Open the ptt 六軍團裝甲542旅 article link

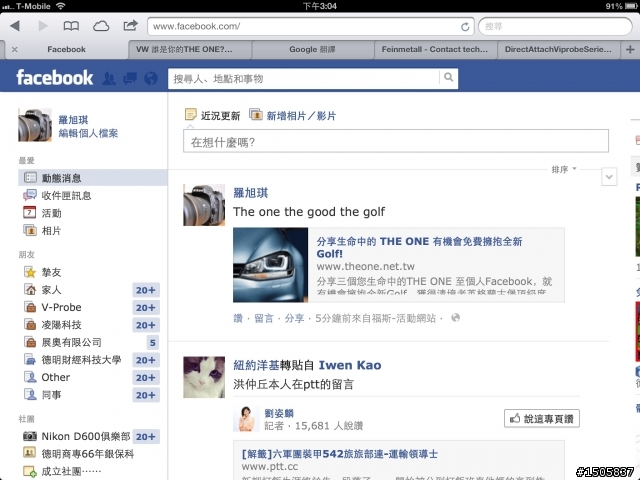point(340,454)
